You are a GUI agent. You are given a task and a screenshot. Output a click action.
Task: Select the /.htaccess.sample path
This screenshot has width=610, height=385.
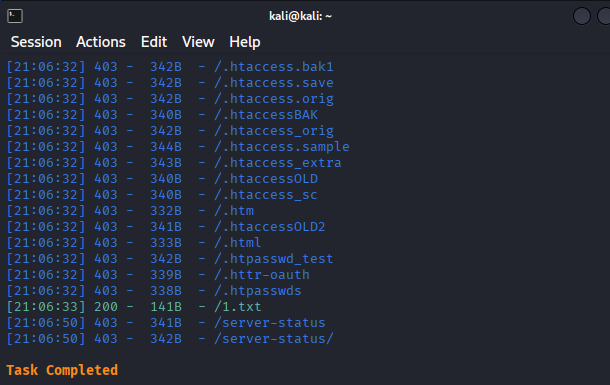click(282, 147)
